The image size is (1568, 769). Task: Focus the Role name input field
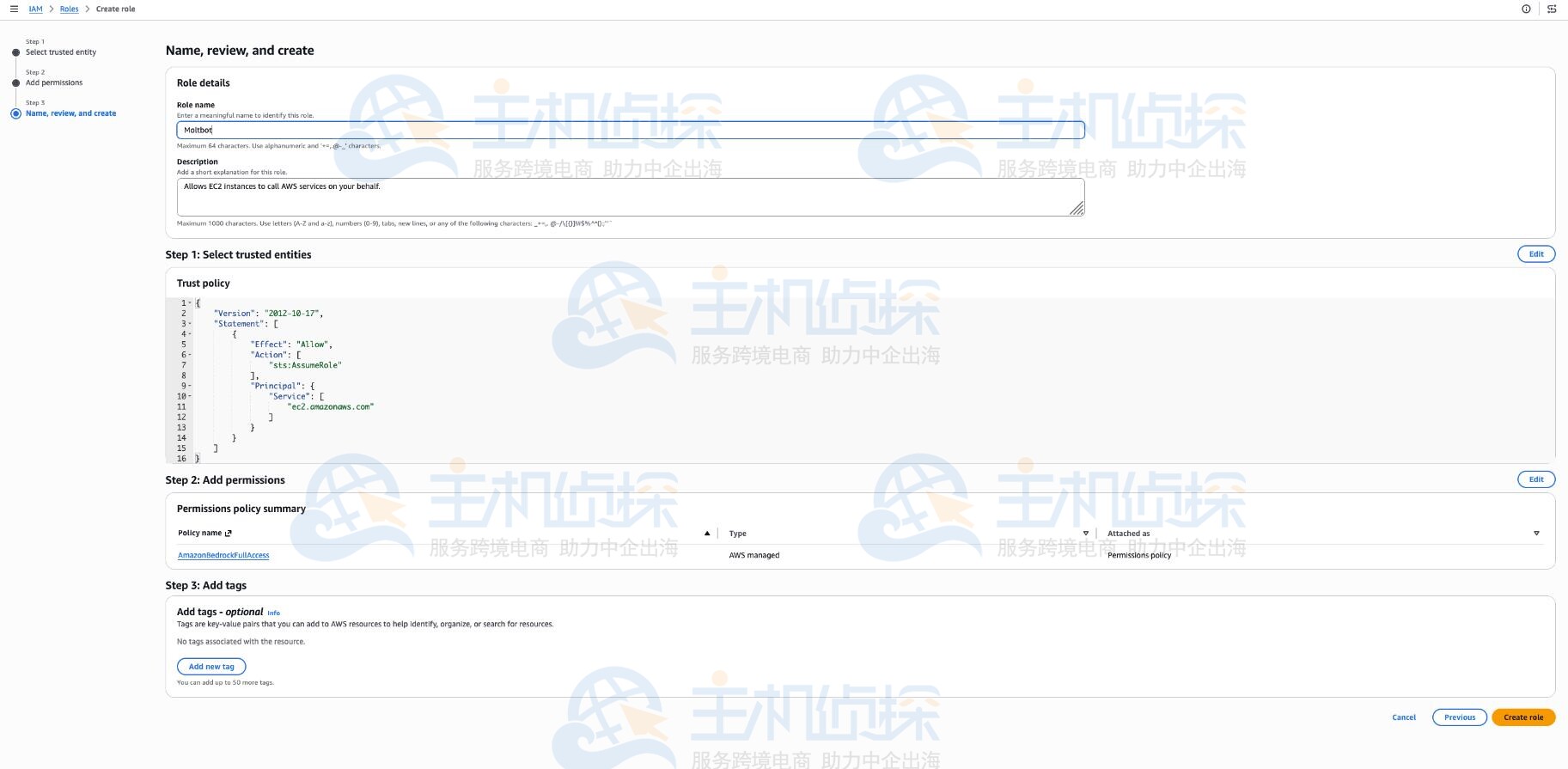(630, 131)
